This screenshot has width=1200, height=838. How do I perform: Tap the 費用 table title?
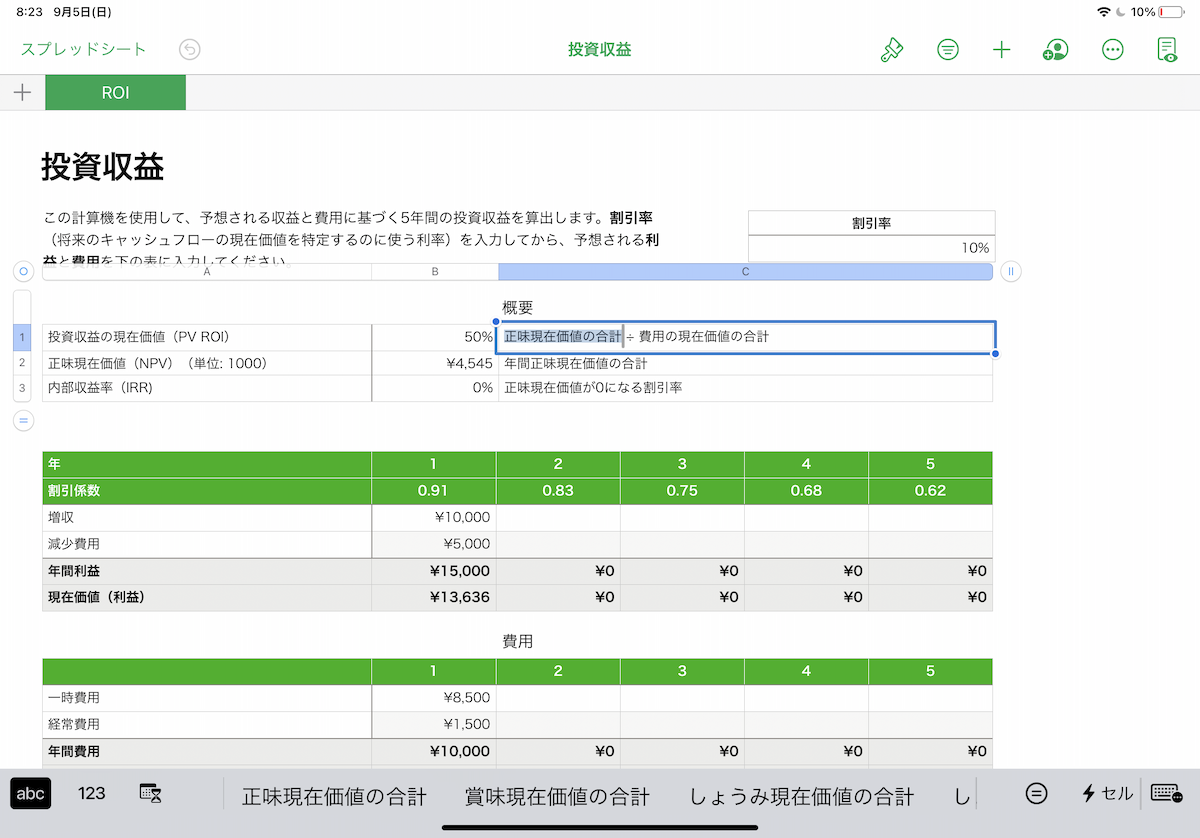click(x=518, y=641)
